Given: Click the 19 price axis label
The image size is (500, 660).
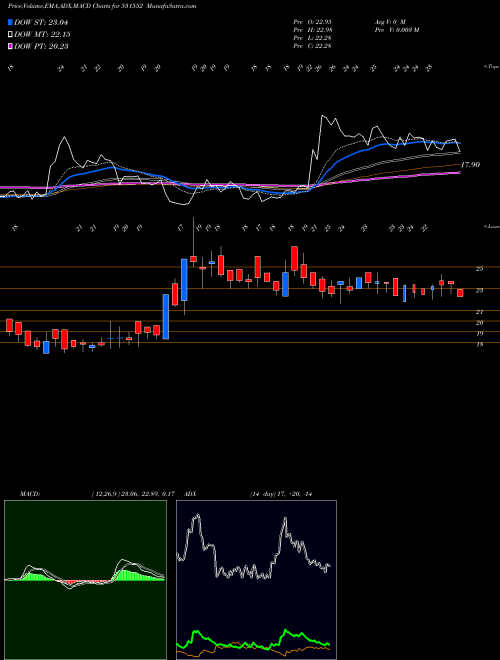Looking at the screenshot, I should [x=479, y=334].
